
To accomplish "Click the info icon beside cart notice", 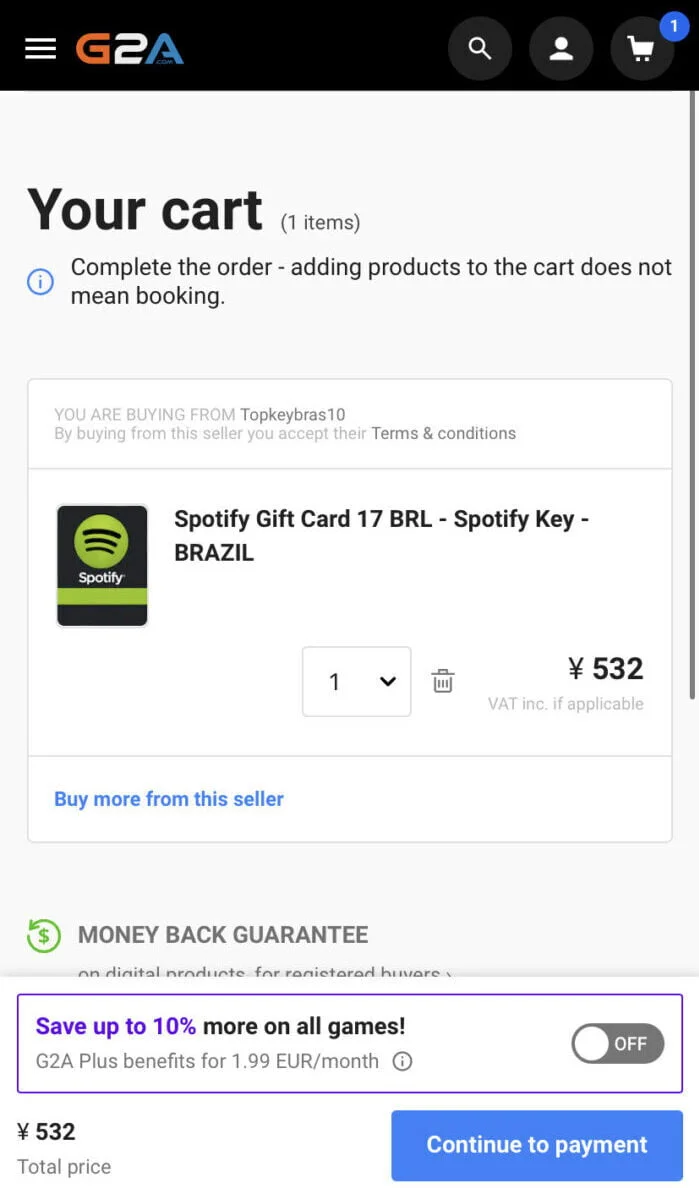I will 40,282.
